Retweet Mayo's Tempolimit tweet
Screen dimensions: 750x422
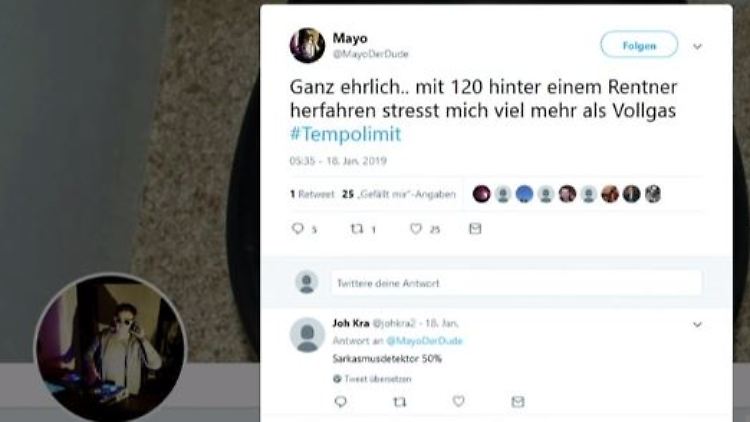coord(357,229)
